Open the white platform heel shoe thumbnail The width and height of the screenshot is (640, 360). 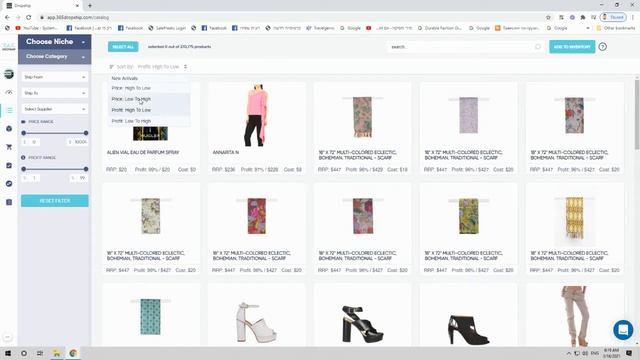pos(256,322)
